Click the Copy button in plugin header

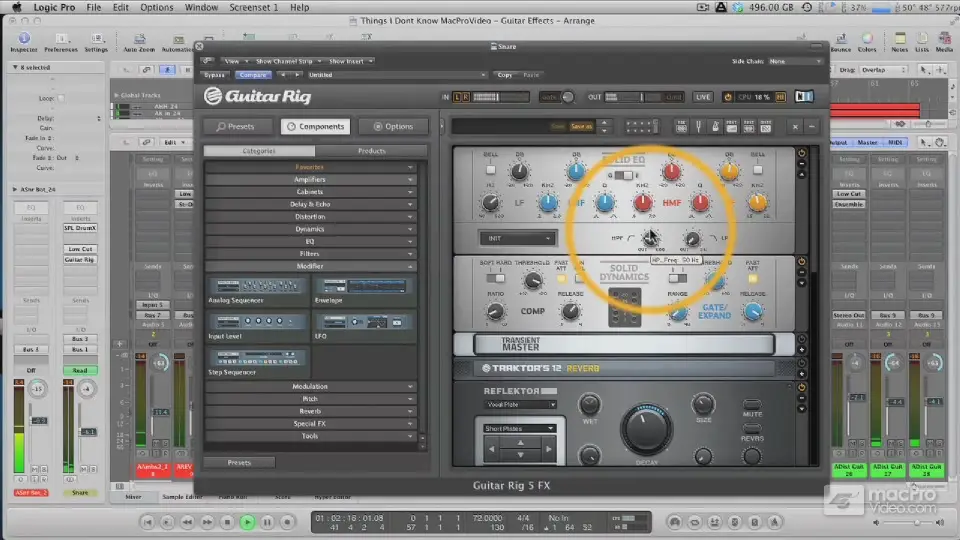click(504, 75)
